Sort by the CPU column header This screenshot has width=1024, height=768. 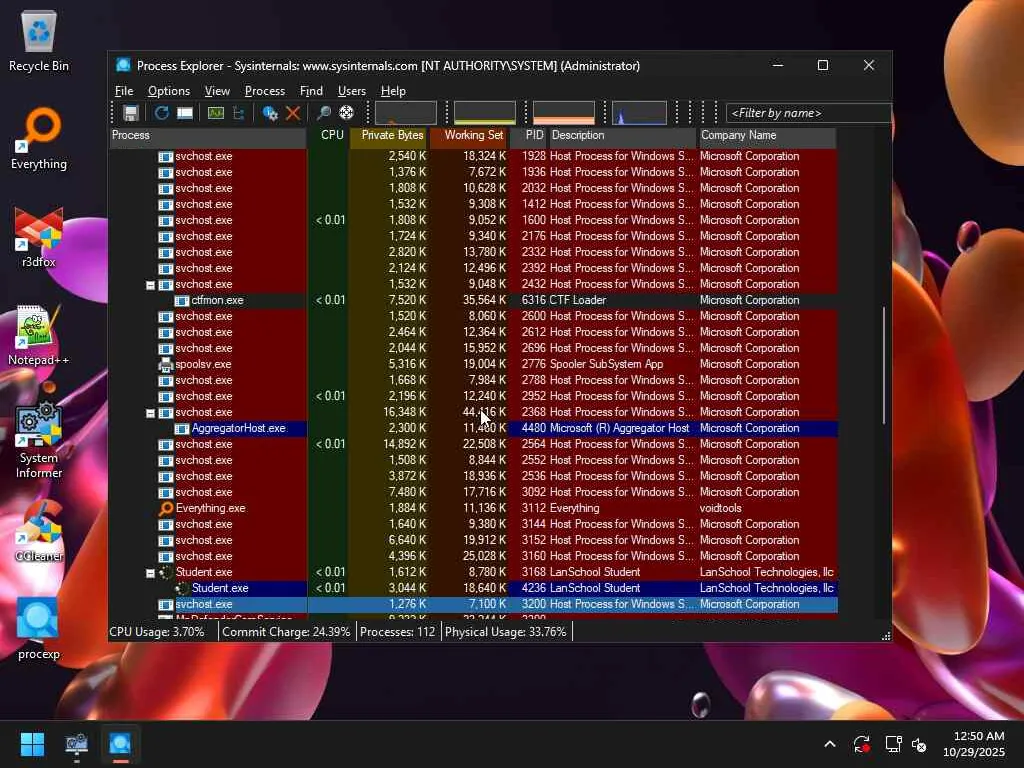tap(329, 136)
